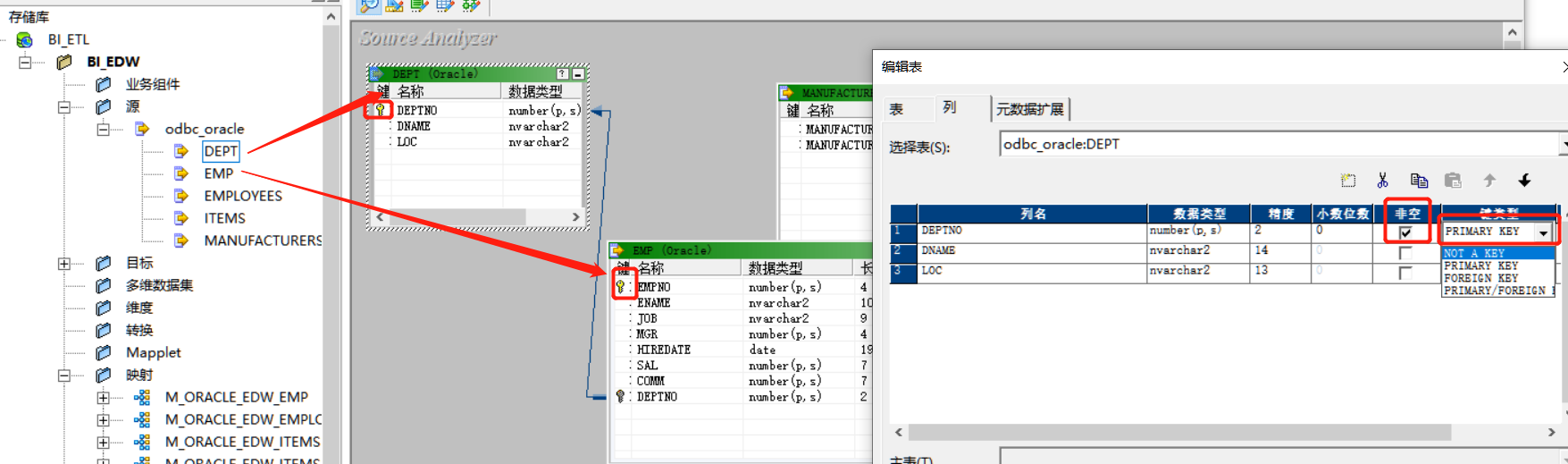Switch to the 表 tab

896,109
